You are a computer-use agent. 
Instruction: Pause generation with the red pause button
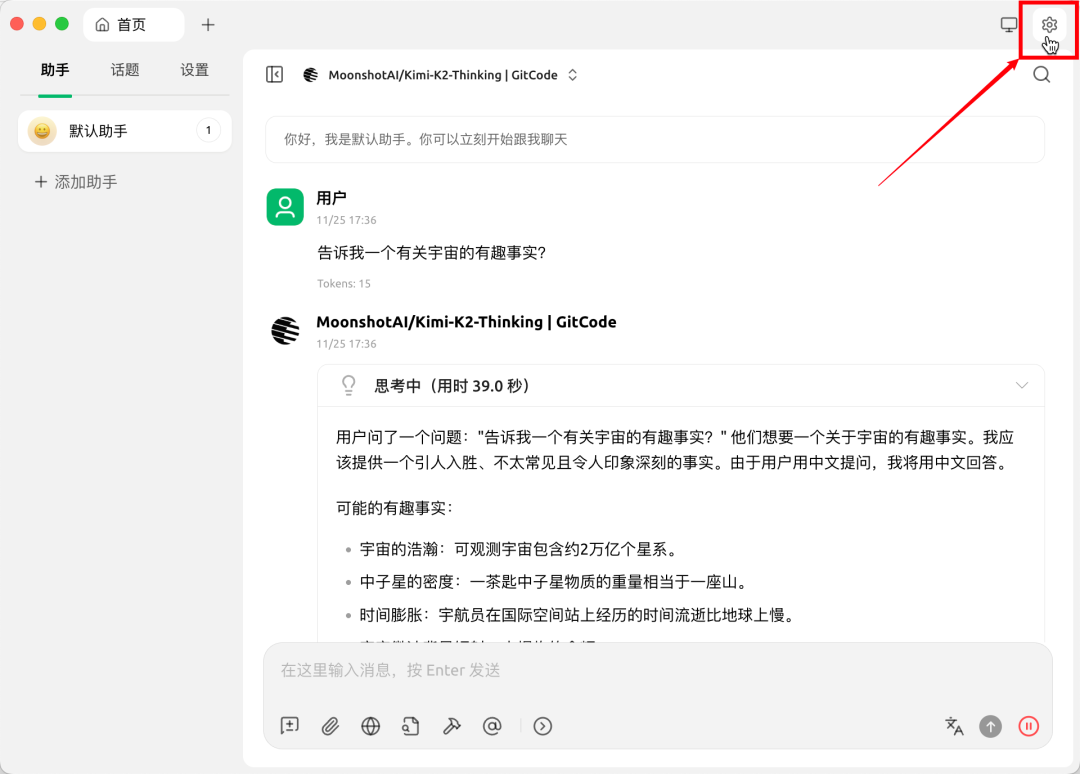[x=1028, y=726]
